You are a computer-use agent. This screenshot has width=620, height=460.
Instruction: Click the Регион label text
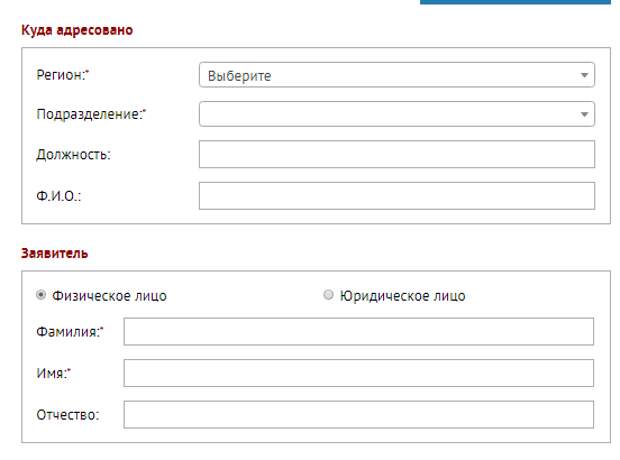coord(62,75)
